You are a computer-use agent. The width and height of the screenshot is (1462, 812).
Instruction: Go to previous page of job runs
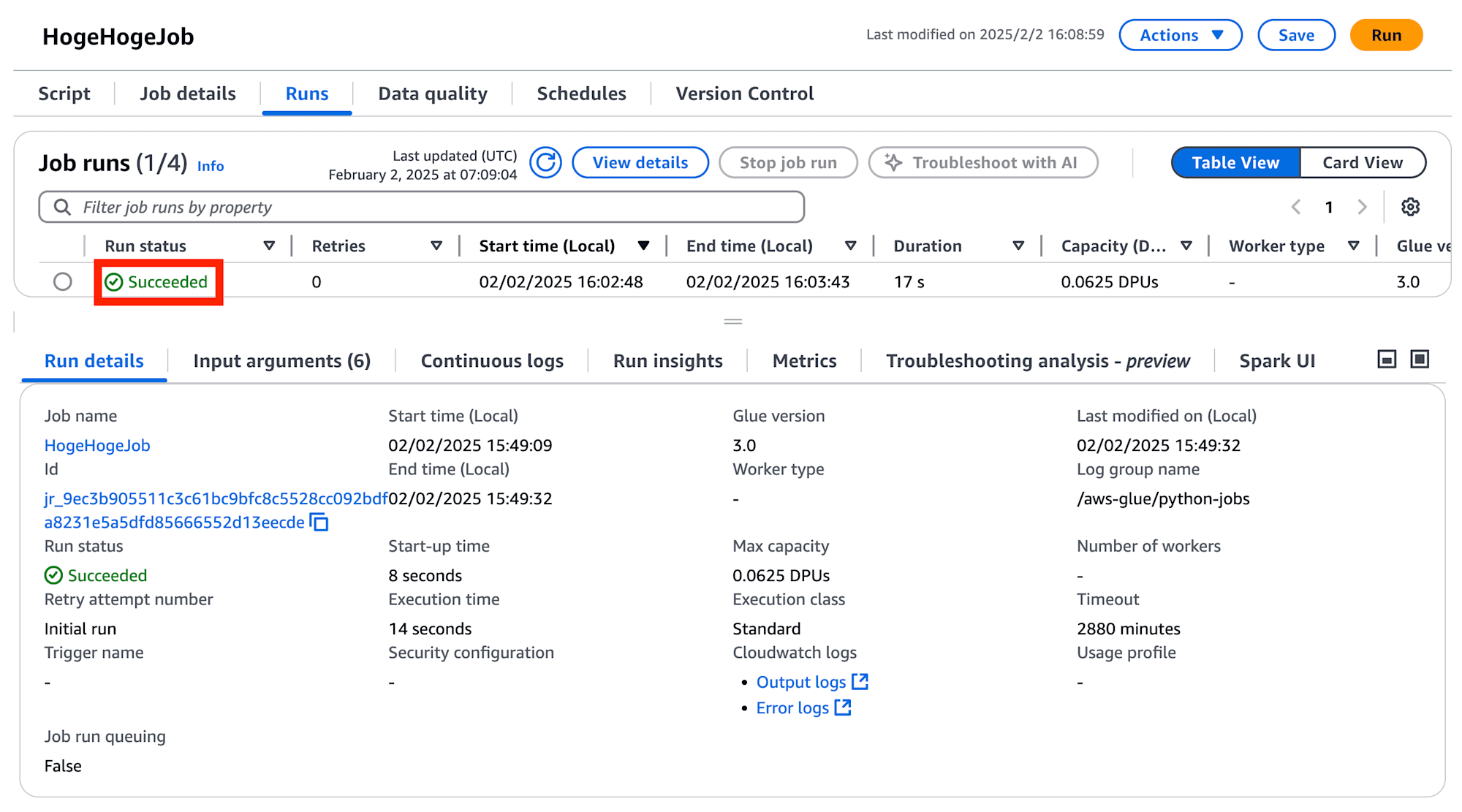tap(1296, 207)
